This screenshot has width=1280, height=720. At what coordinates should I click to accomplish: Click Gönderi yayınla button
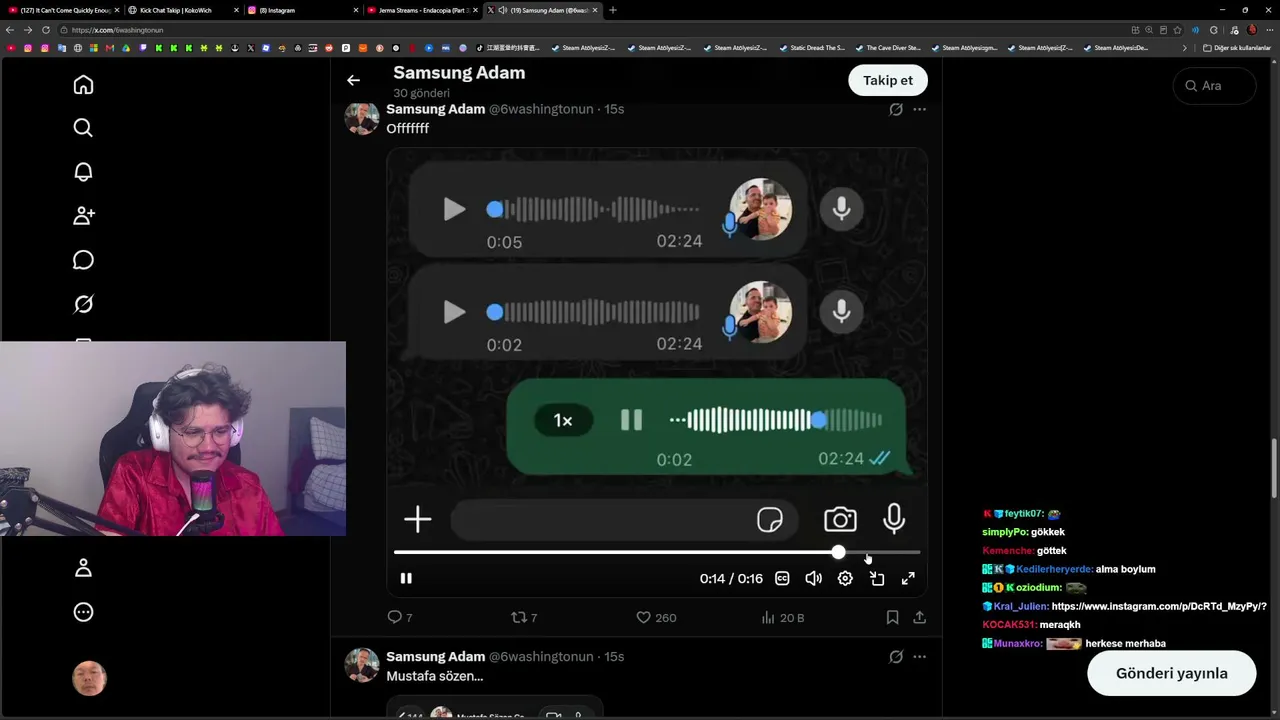[1171, 673]
